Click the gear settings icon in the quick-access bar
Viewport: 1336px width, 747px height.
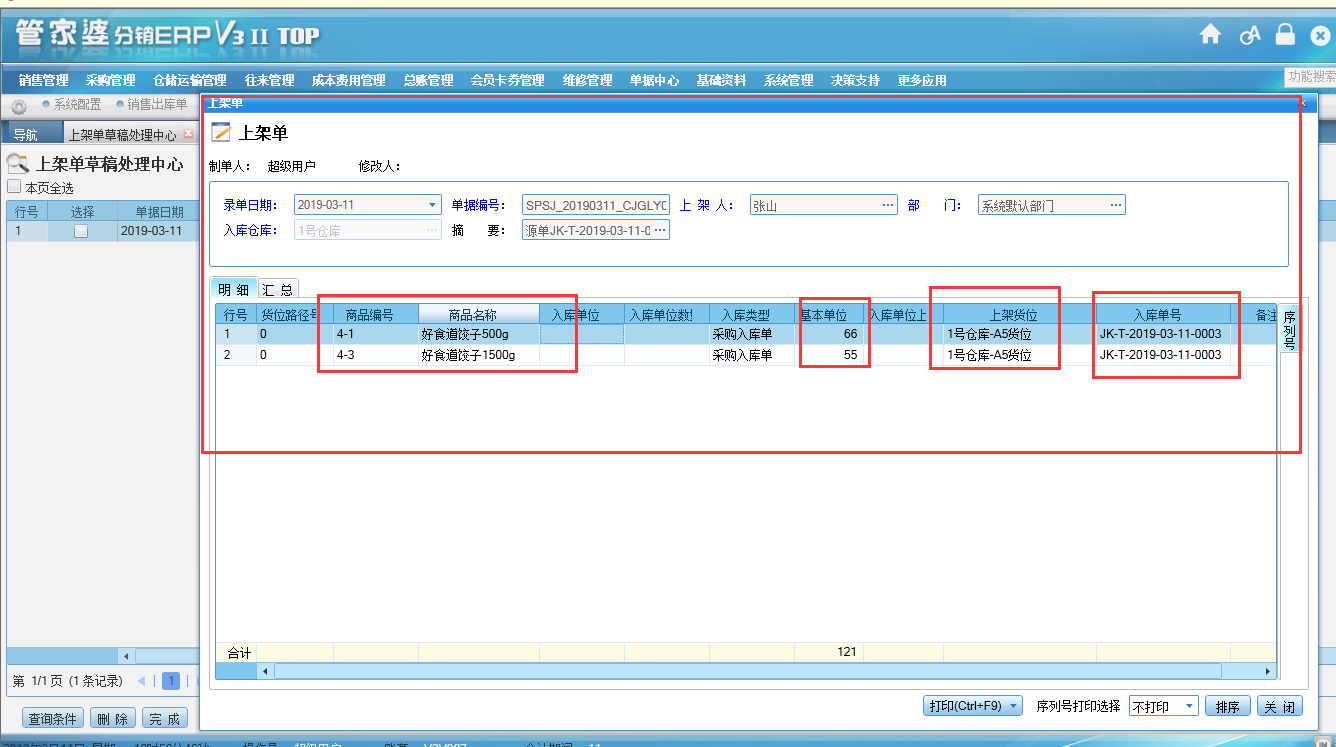pyautogui.click(x=19, y=106)
